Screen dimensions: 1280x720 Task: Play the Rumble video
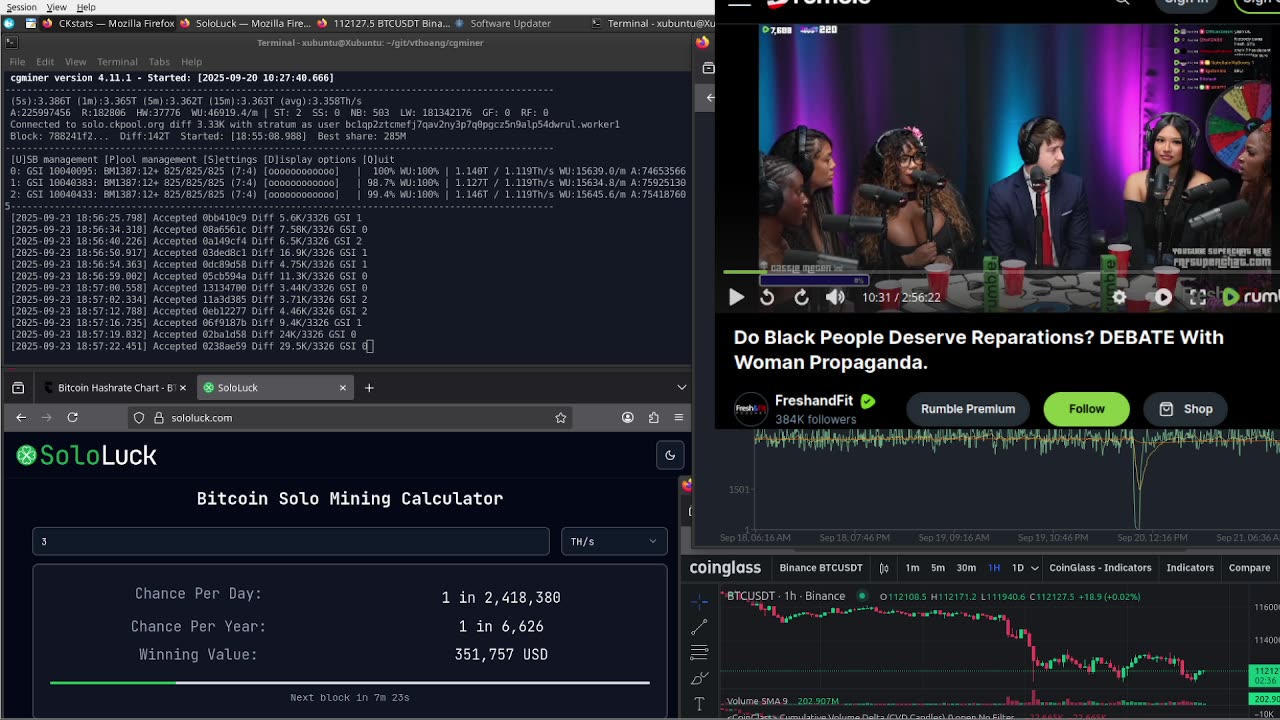pyautogui.click(x=736, y=297)
